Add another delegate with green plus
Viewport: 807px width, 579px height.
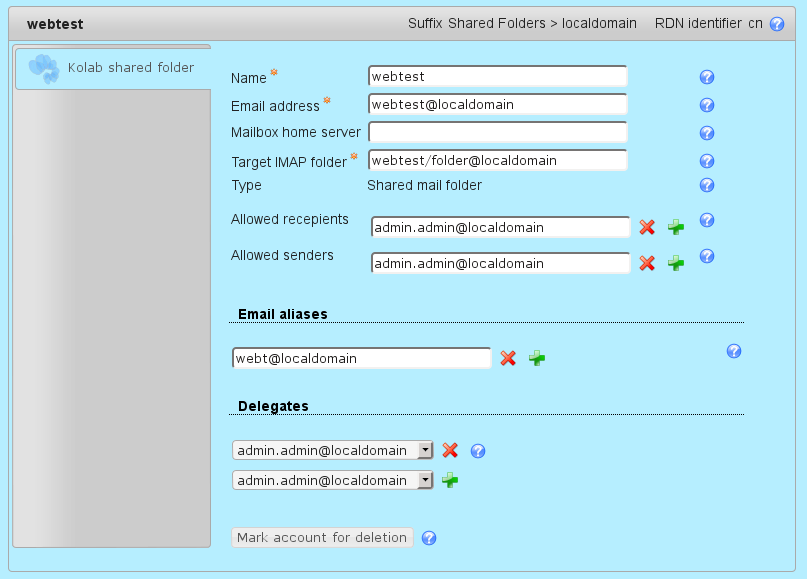click(450, 481)
